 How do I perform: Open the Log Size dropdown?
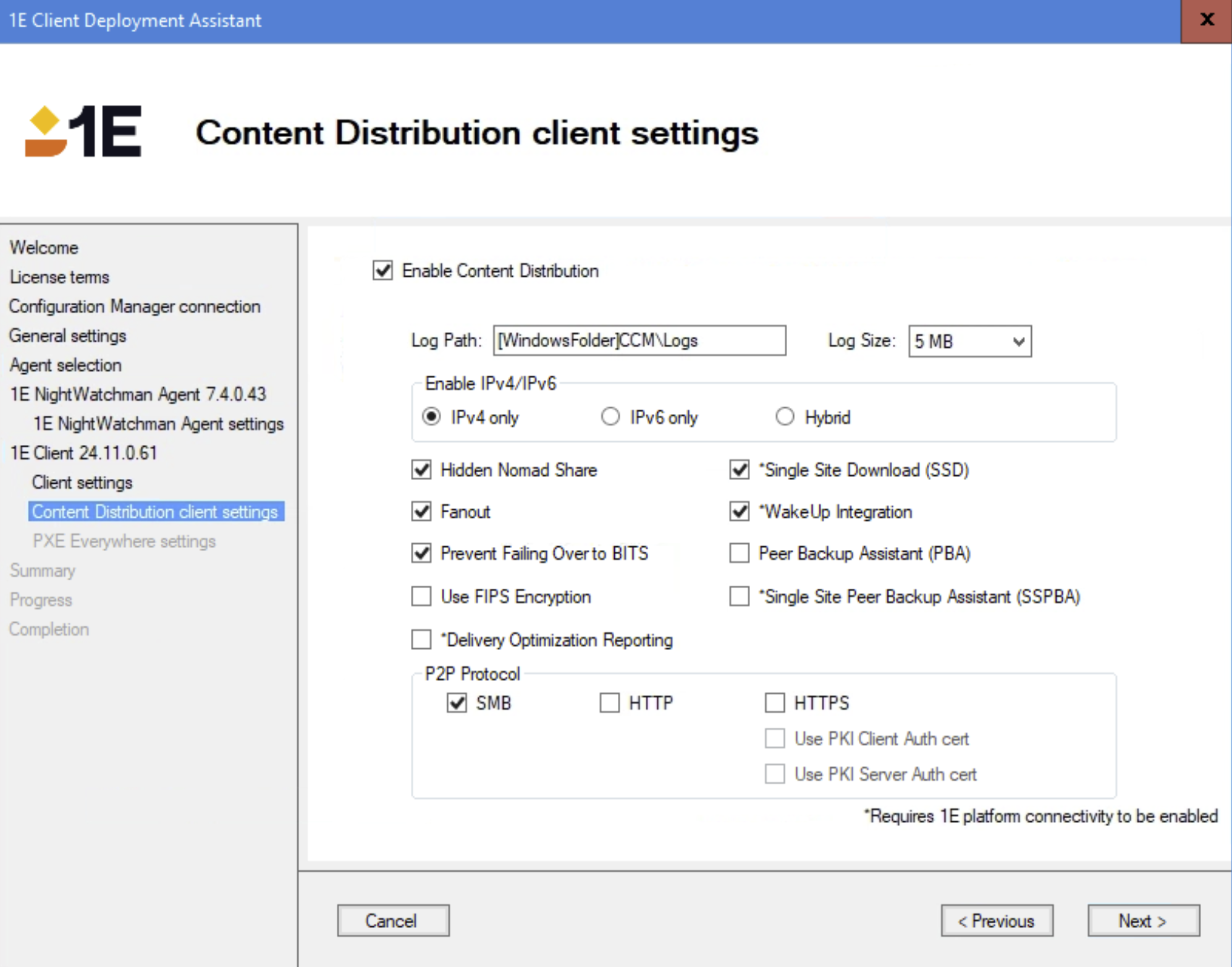pyautogui.click(x=969, y=341)
